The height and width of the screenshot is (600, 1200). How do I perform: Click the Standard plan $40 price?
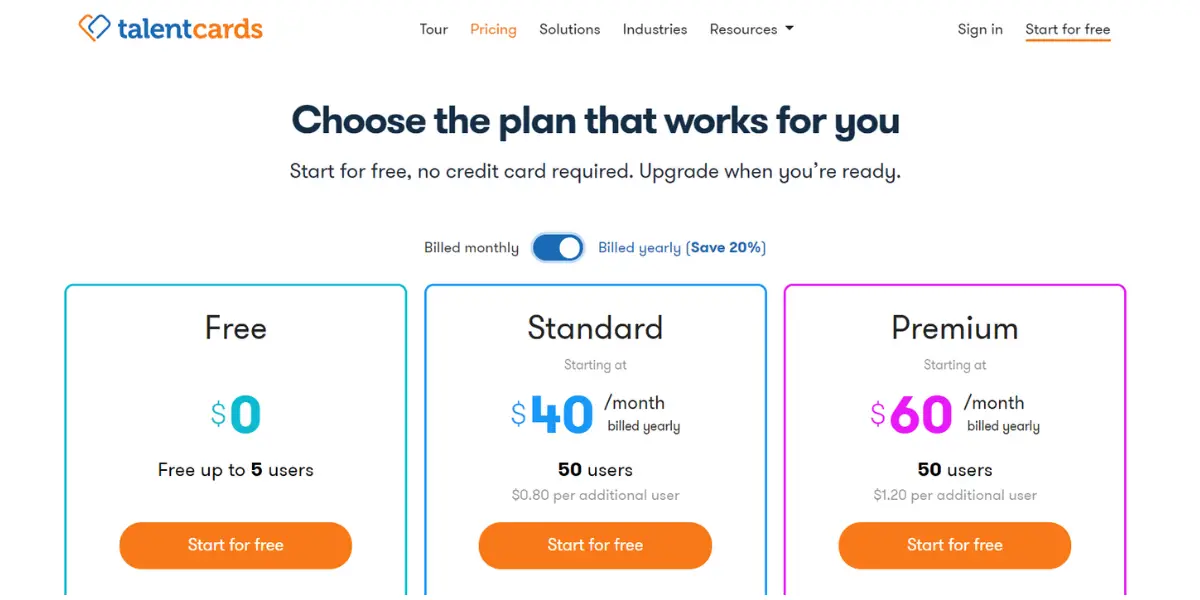tap(552, 414)
